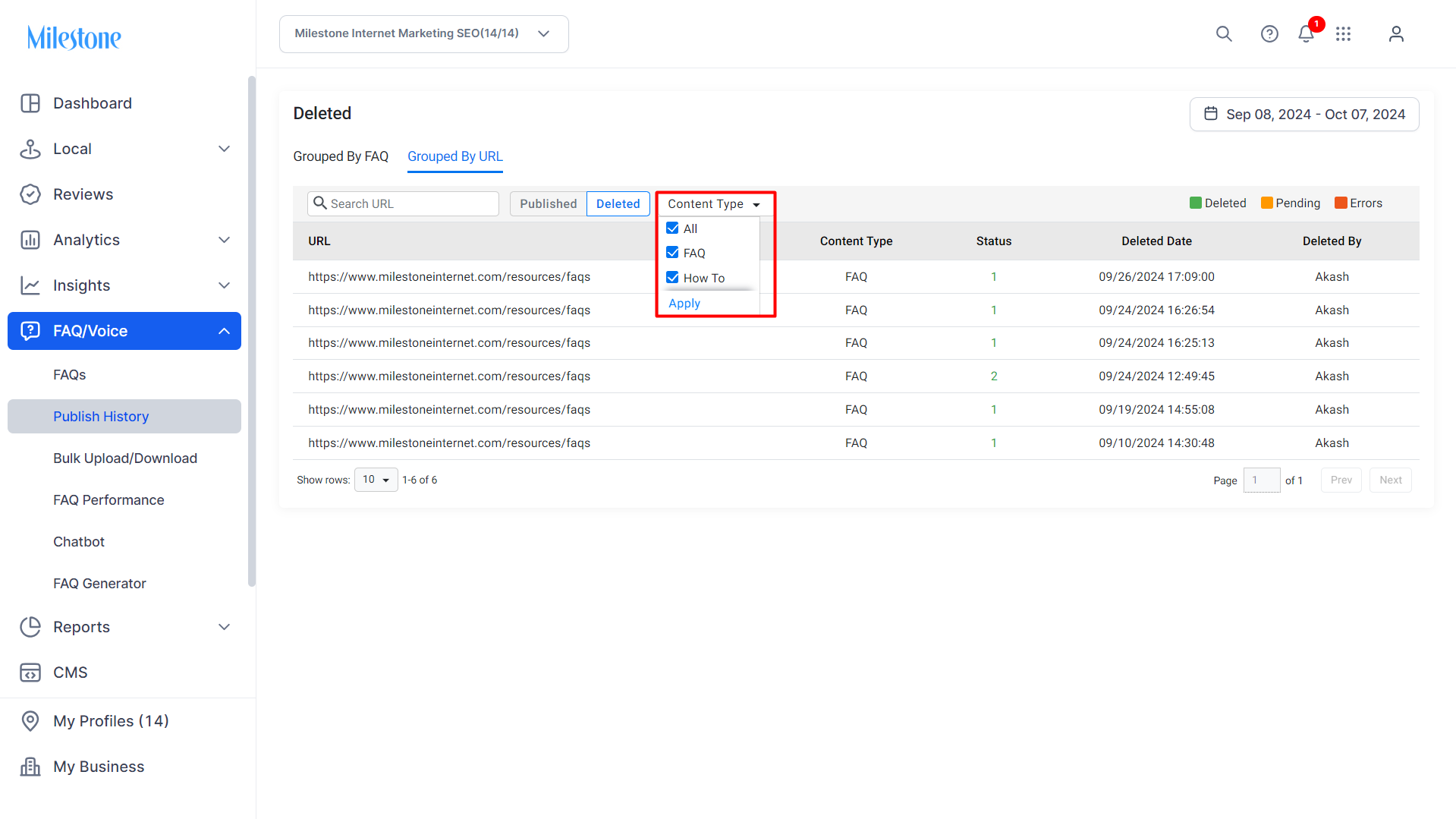This screenshot has height=819, width=1456.
Task: Click the Next page button
Action: [x=1391, y=480]
